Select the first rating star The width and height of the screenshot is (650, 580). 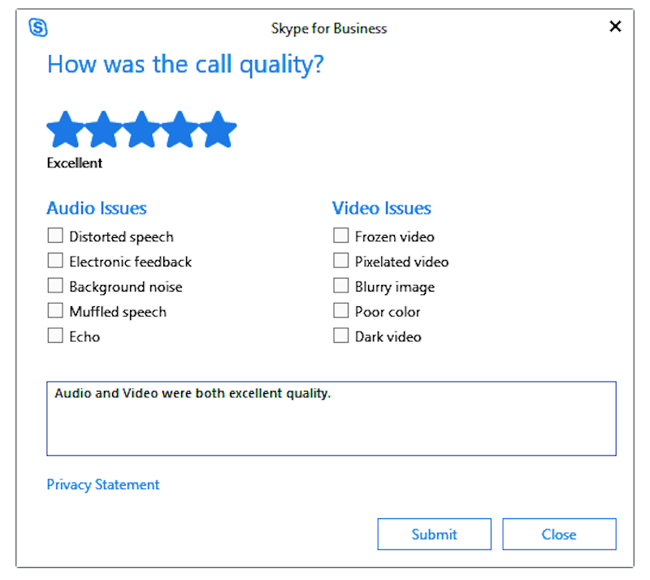pyautogui.click(x=65, y=130)
